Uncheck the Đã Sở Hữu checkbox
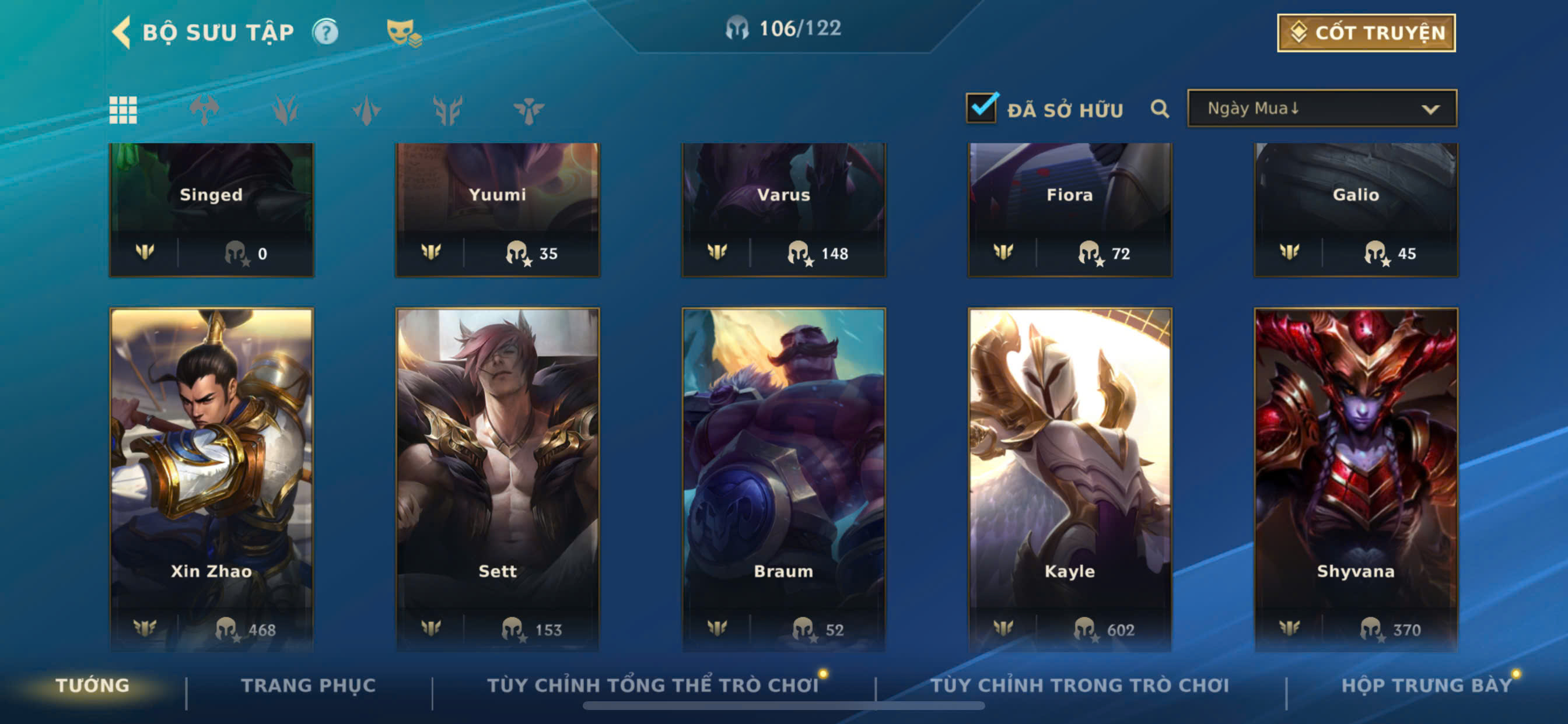 (x=981, y=108)
